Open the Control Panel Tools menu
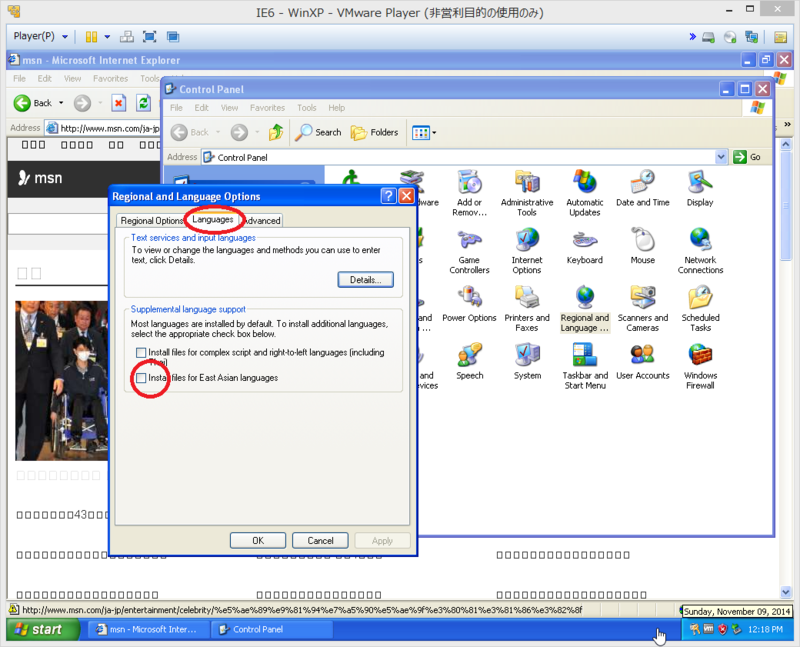The image size is (800, 647). (307, 108)
